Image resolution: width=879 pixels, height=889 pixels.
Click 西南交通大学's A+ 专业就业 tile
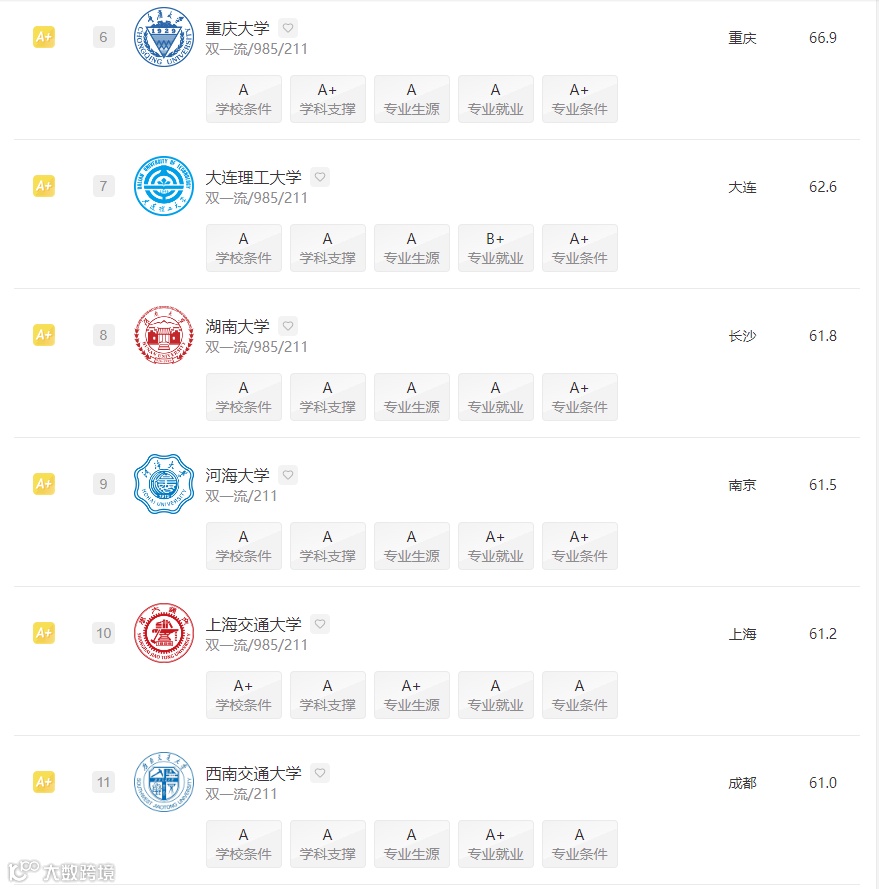496,845
